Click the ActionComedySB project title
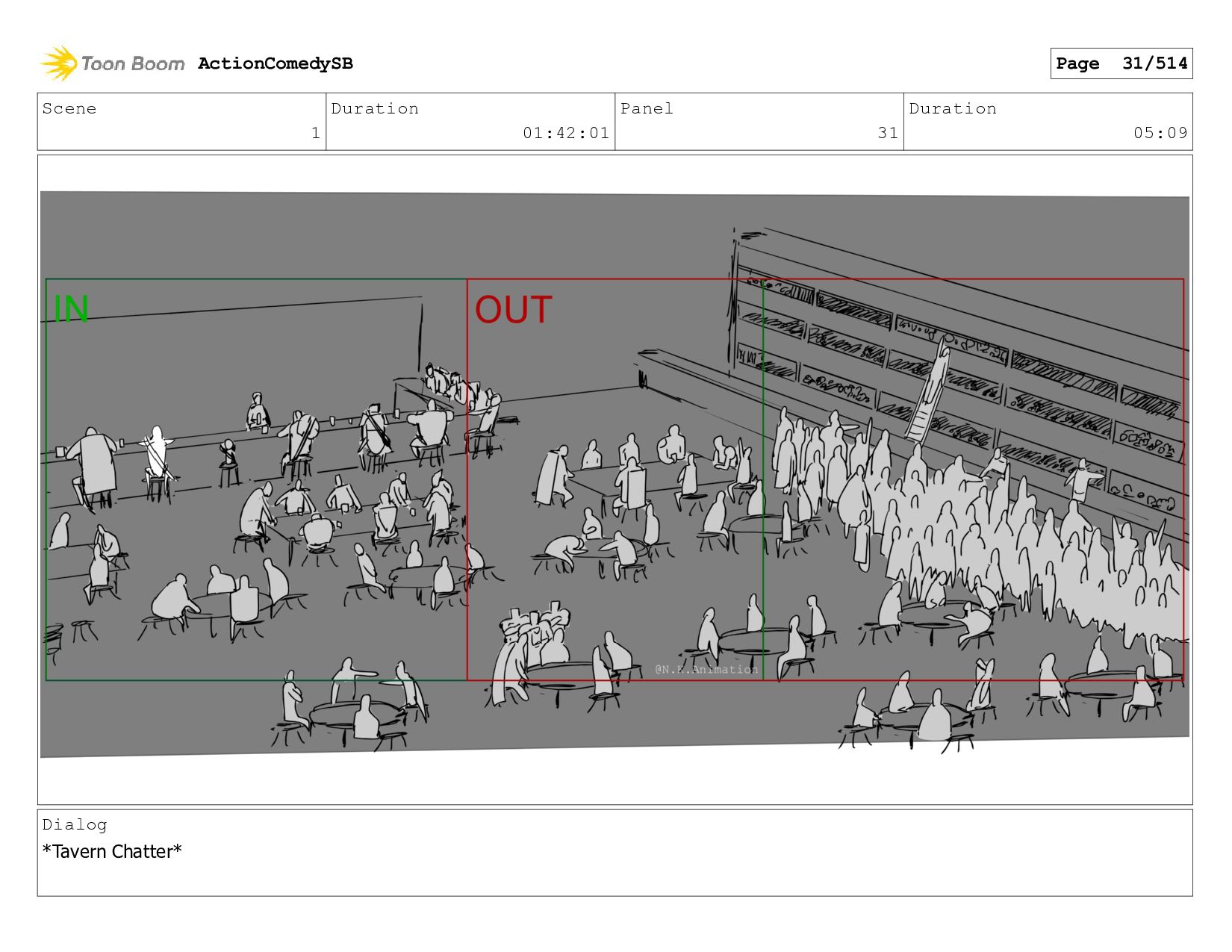Screen dimensions: 1232x952 276,63
